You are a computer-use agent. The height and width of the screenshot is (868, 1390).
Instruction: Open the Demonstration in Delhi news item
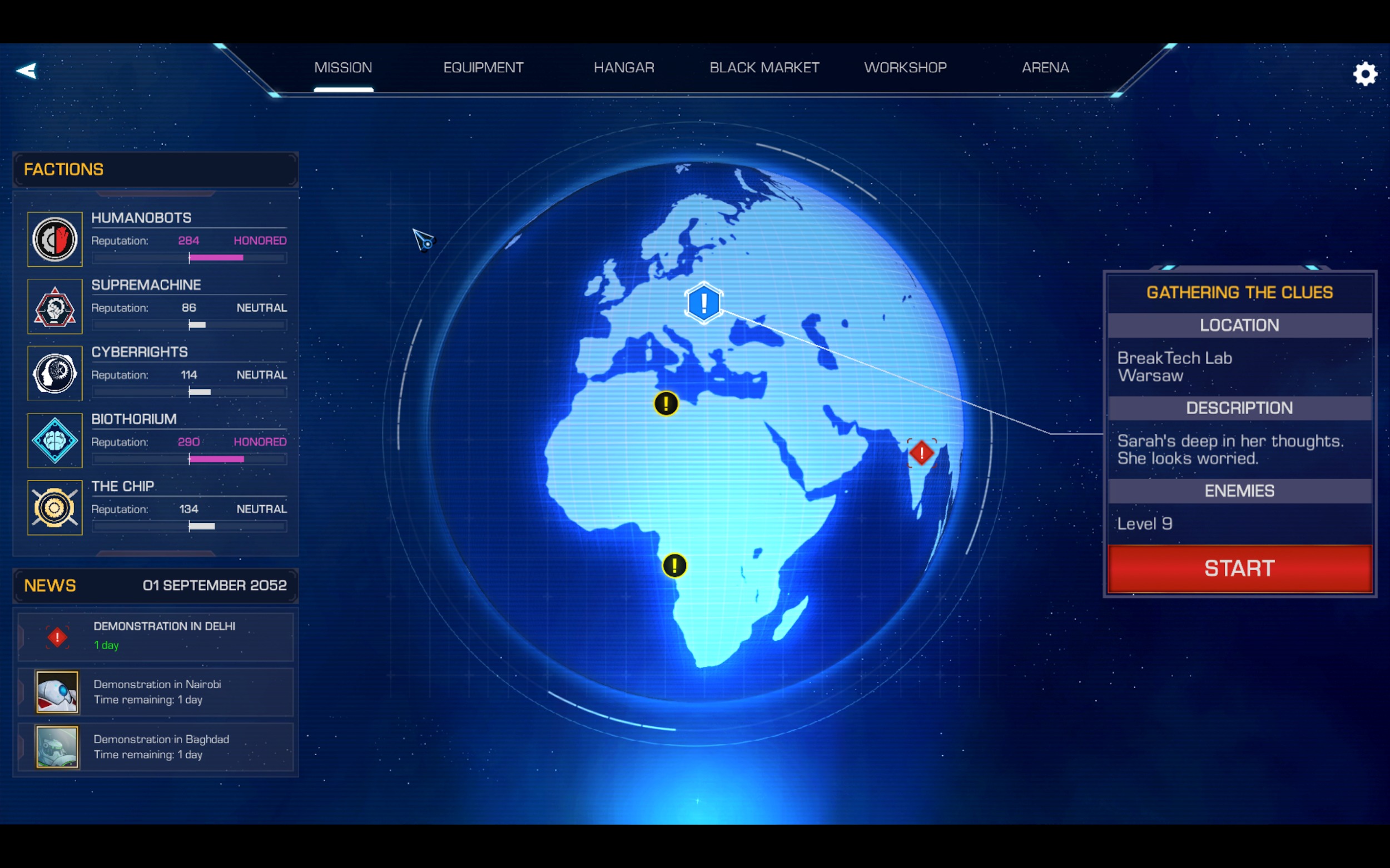coord(156,637)
